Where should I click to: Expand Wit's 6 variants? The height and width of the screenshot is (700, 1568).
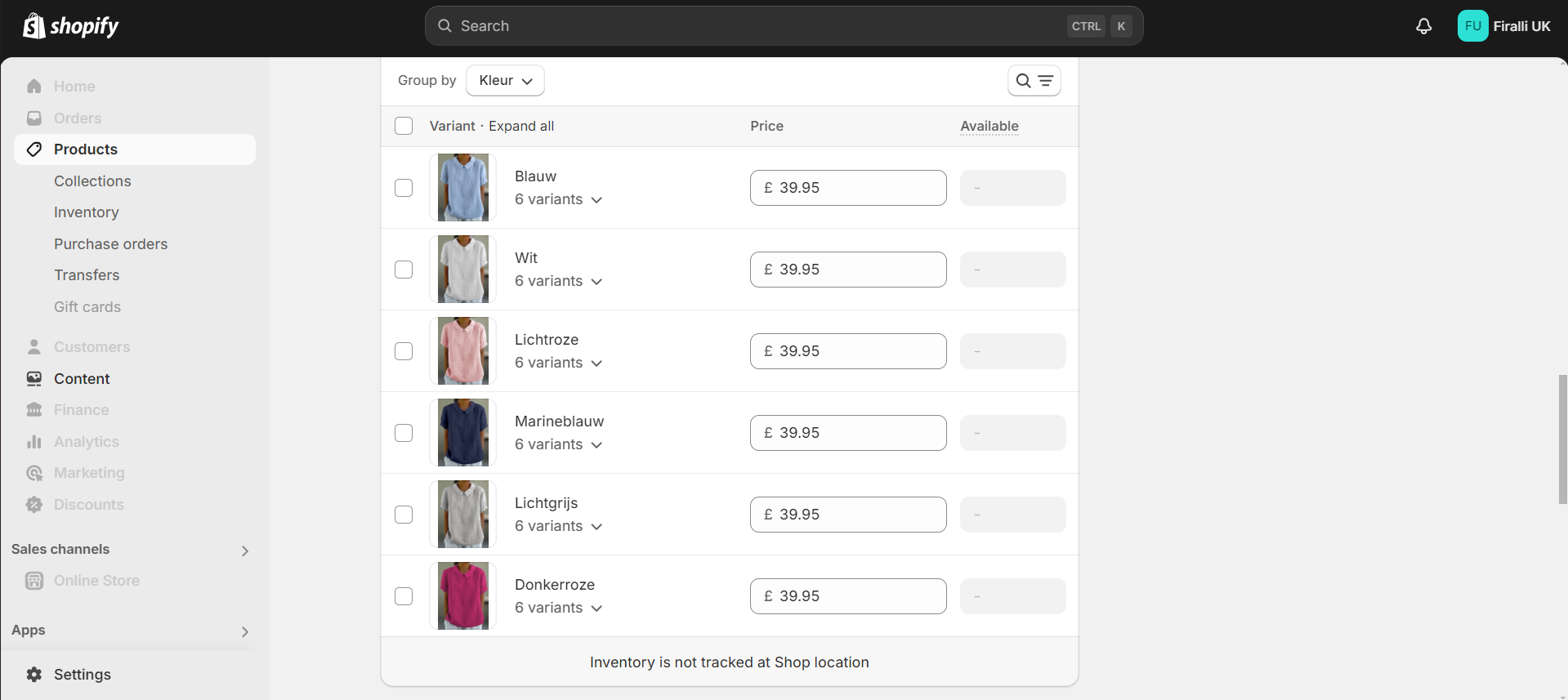point(559,281)
